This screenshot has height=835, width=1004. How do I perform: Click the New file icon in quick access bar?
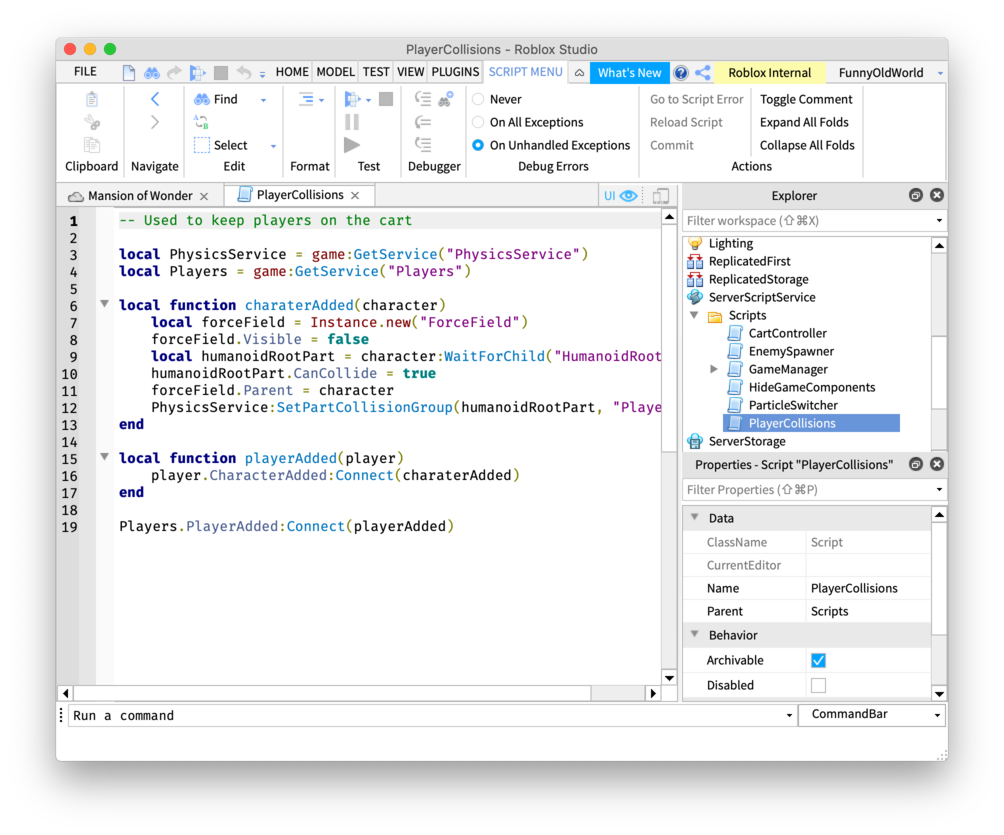pos(129,72)
